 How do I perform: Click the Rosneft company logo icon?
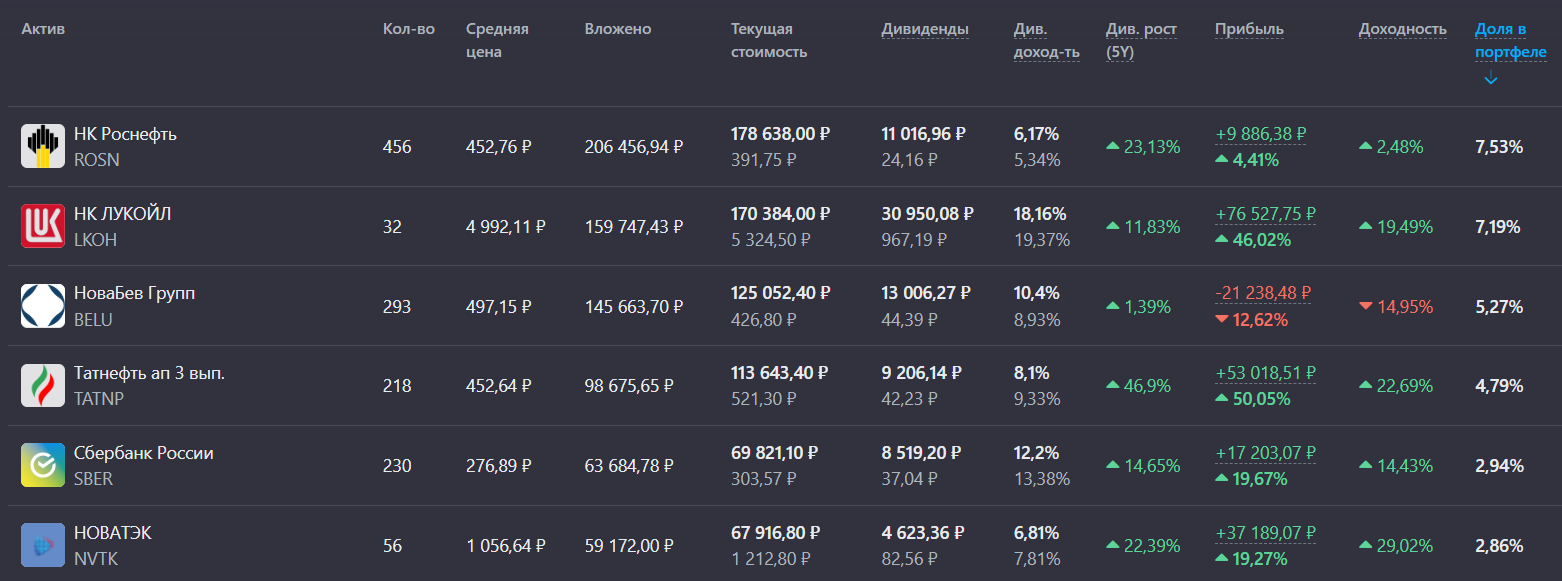43,146
